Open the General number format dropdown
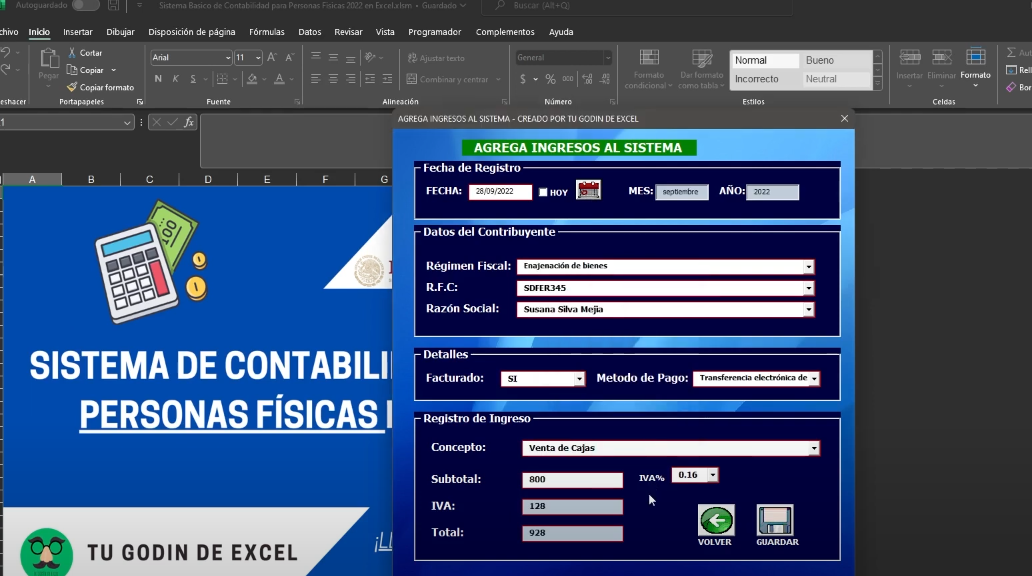1032x576 pixels. [607, 57]
